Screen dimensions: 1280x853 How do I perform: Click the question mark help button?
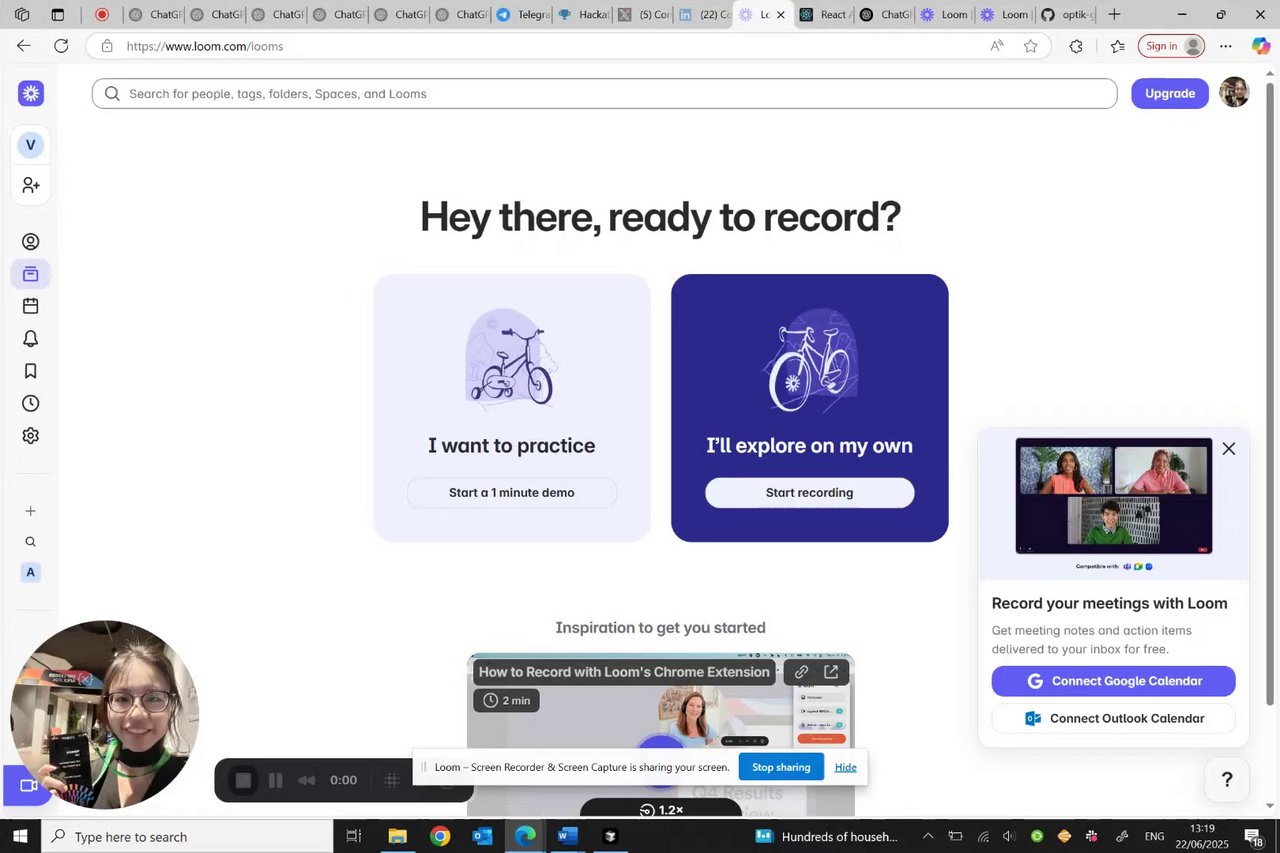point(1227,780)
